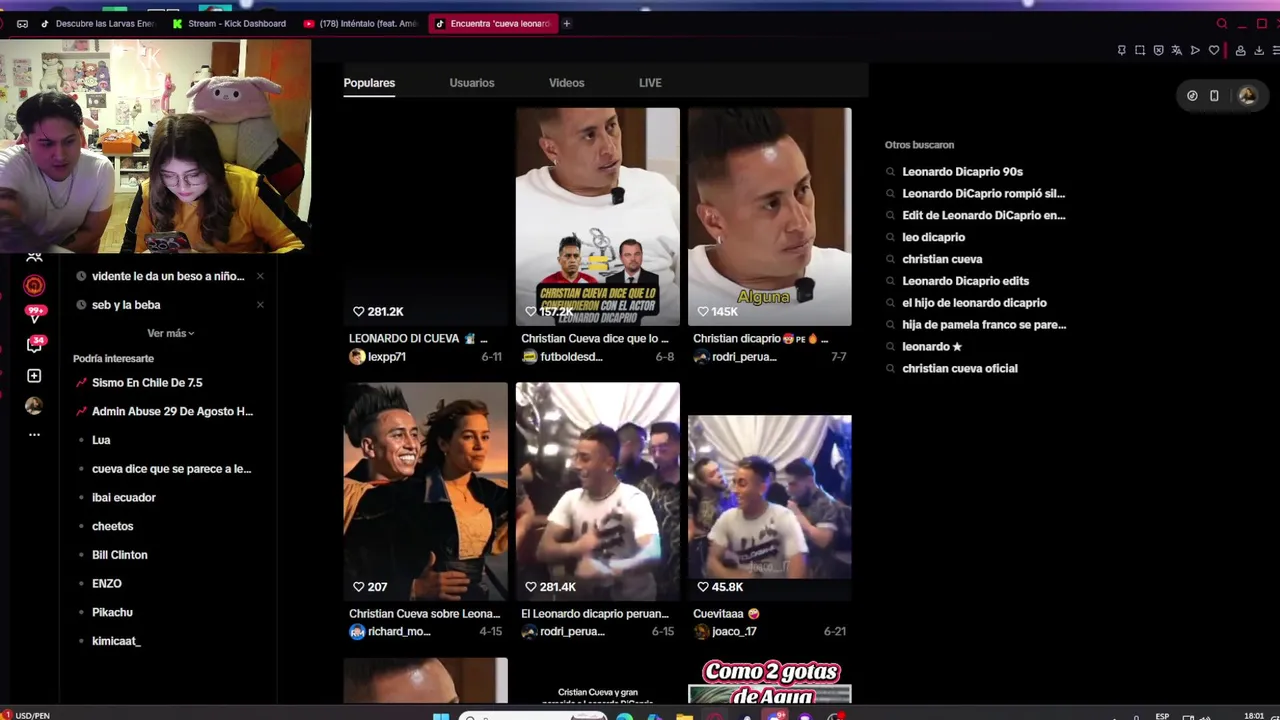Viewport: 1280px width, 720px height.
Task: Switch to 'Descubre las Larvas' browser tab
Action: pos(97,24)
